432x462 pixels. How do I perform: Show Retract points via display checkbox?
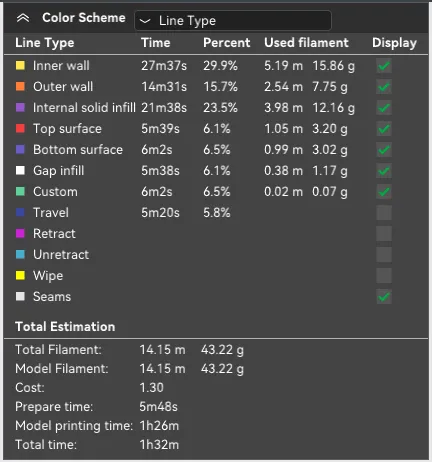[x=384, y=234]
